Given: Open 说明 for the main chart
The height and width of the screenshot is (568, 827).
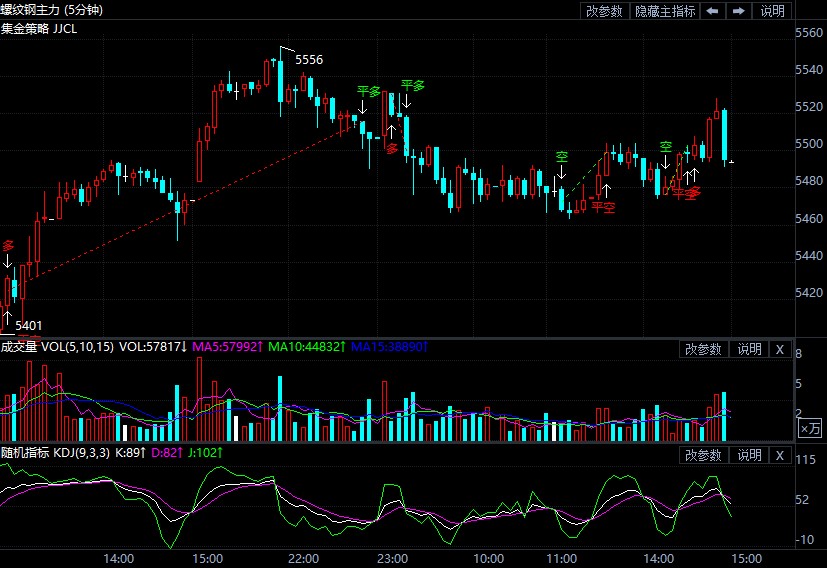Looking at the screenshot, I should tap(772, 11).
